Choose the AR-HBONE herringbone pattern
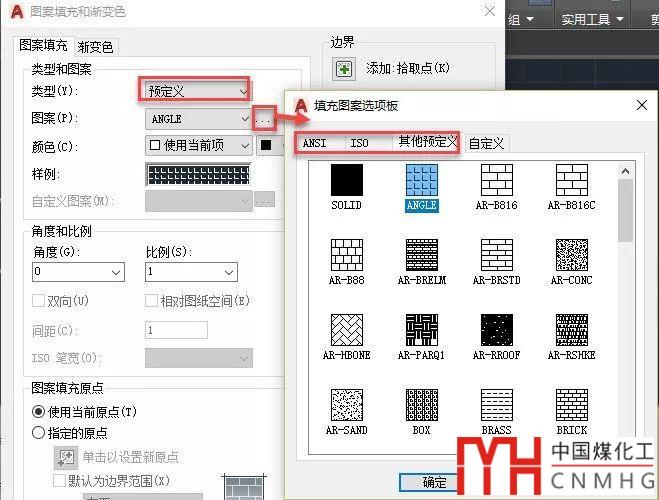The height and width of the screenshot is (500, 659). pyautogui.click(x=347, y=330)
